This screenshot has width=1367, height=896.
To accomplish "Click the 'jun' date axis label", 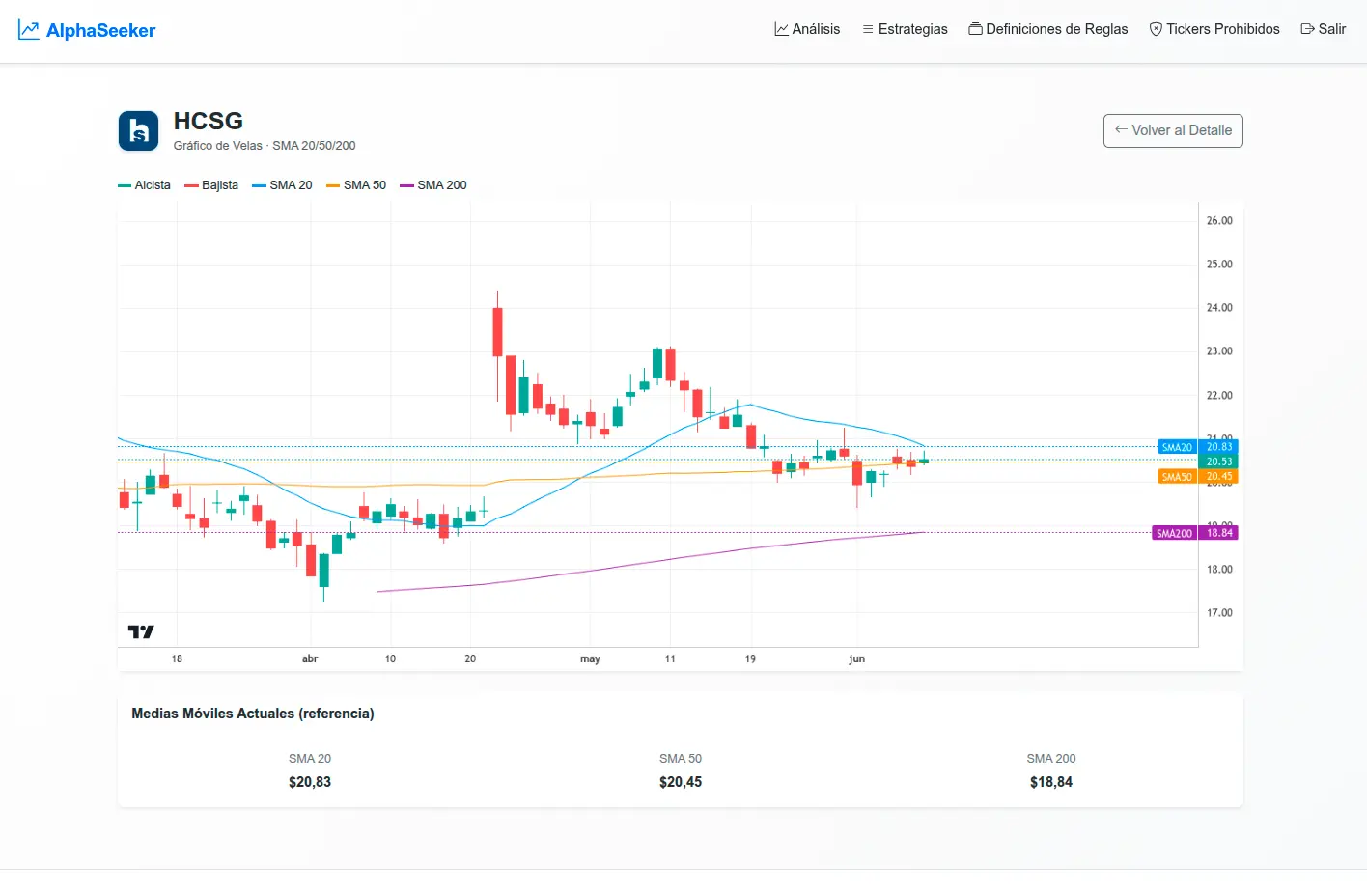I will pos(856,658).
